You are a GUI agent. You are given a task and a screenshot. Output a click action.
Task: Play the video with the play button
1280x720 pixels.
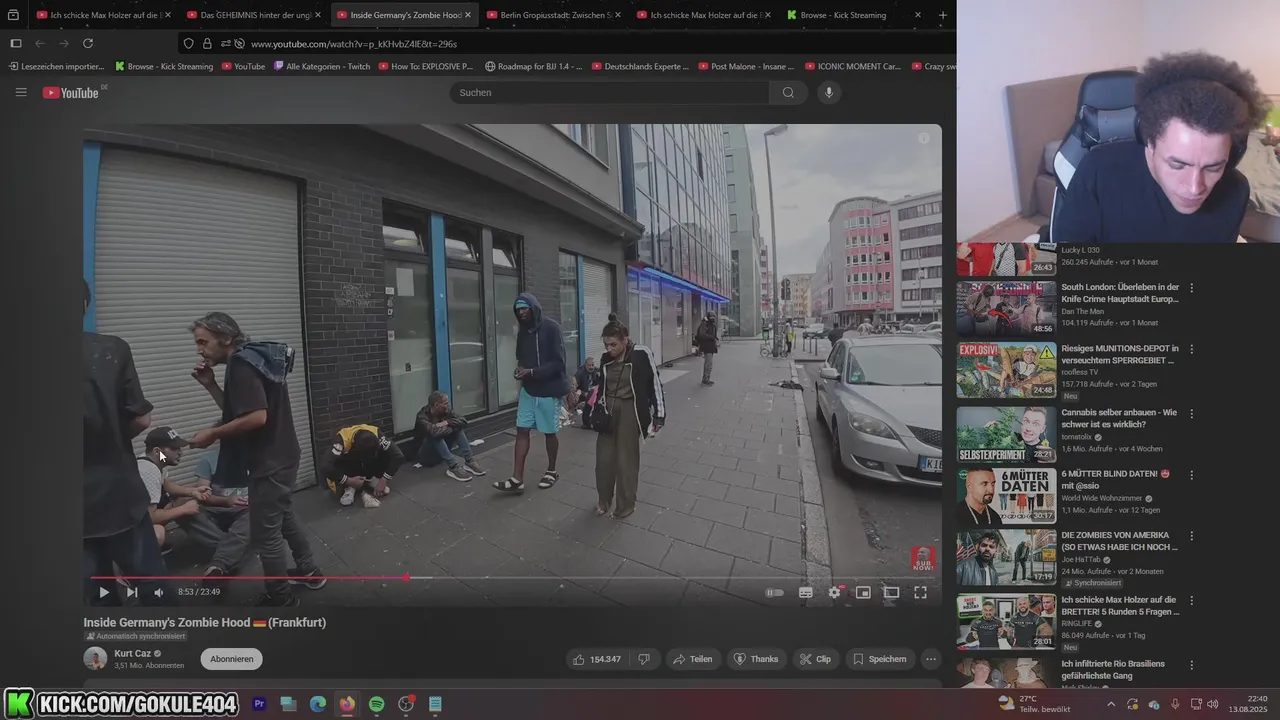point(104,592)
